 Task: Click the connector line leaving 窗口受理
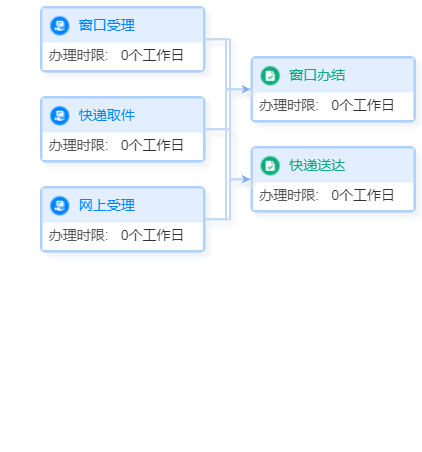pyautogui.click(x=217, y=39)
